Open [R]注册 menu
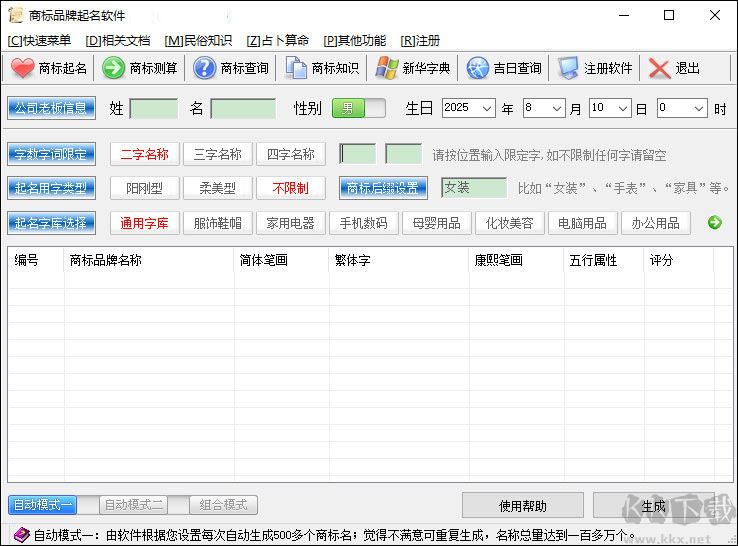 tap(420, 40)
